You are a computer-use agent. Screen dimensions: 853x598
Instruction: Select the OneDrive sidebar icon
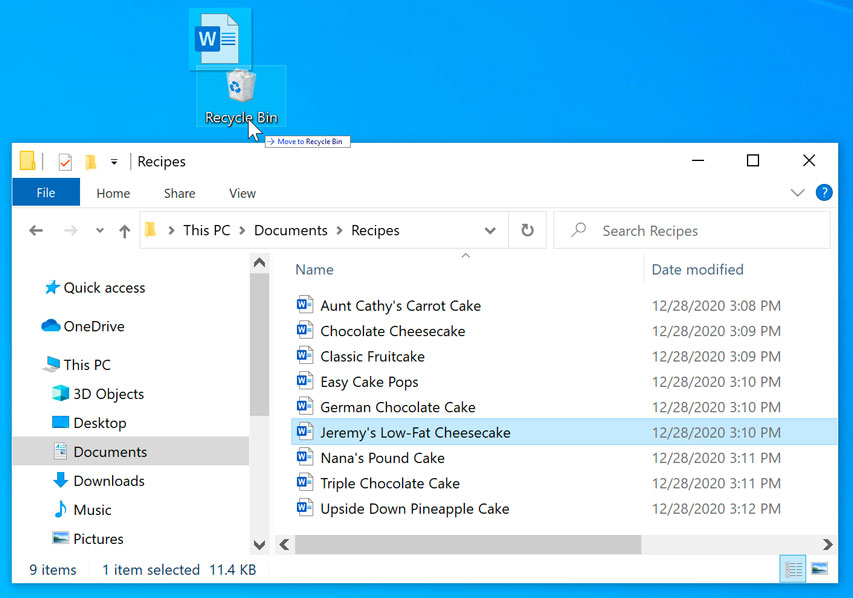54,326
